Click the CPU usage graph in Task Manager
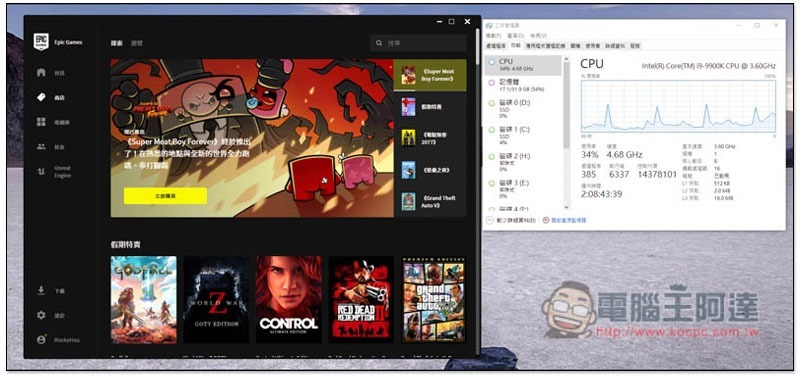Screen dimensions: 800x375 tap(678, 106)
